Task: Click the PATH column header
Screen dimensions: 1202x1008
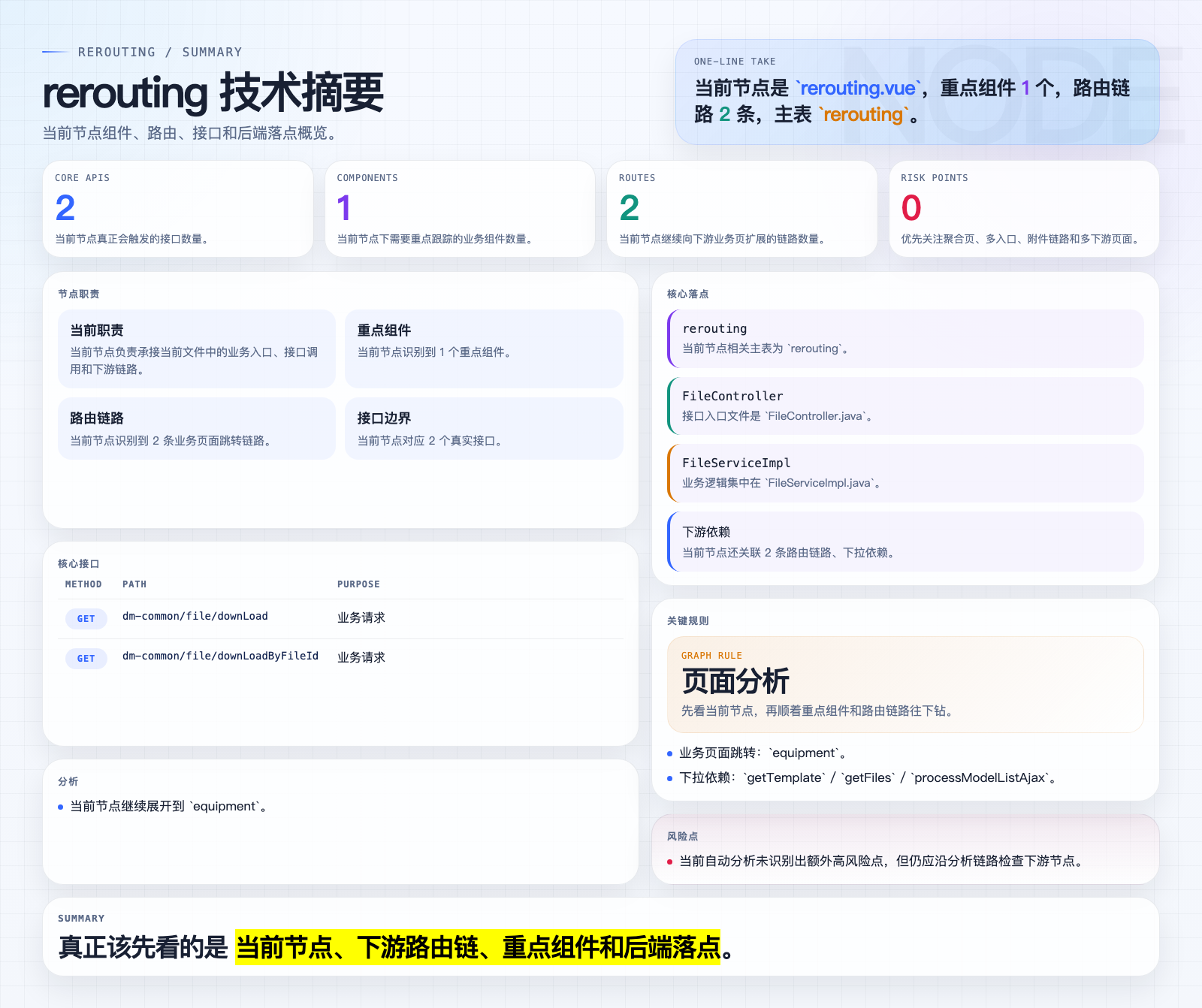Action: 134,584
